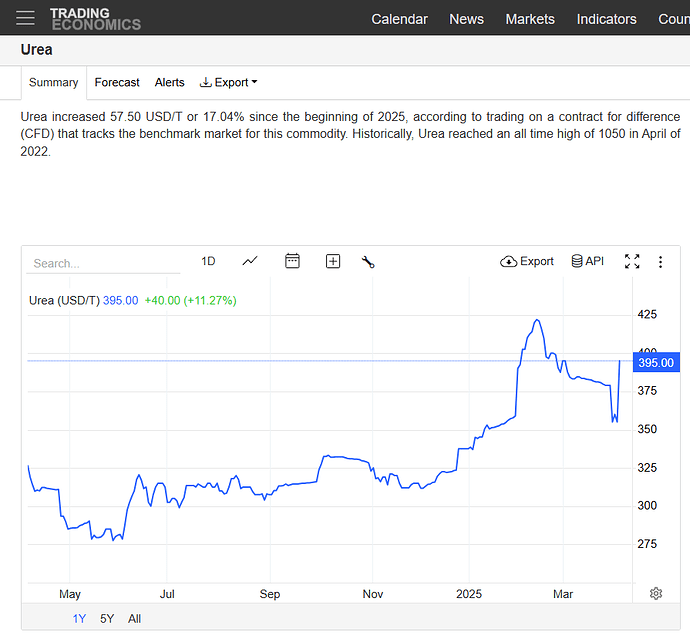Select the All time range
The width and height of the screenshot is (690, 642).
pyautogui.click(x=134, y=619)
